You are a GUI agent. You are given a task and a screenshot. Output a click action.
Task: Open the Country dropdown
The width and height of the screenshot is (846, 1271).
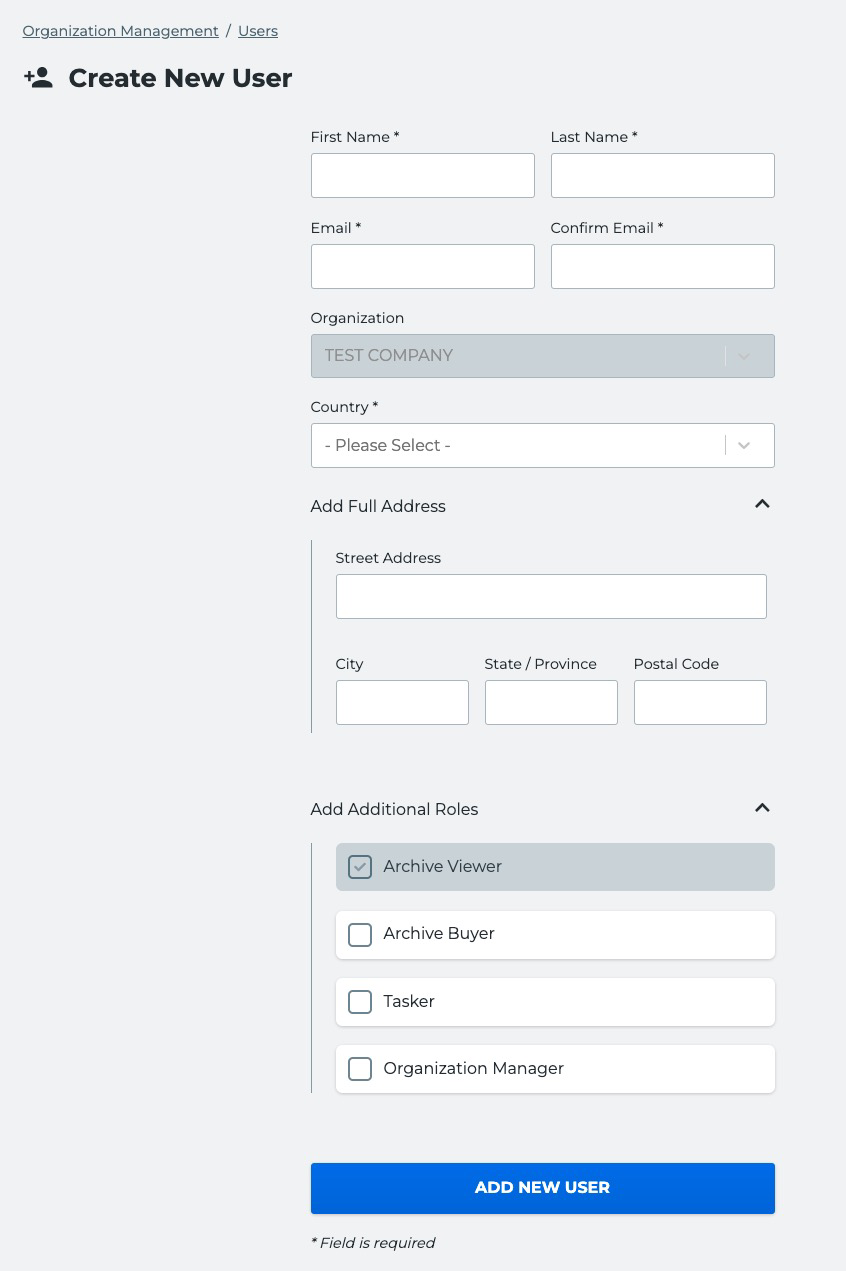pos(543,446)
